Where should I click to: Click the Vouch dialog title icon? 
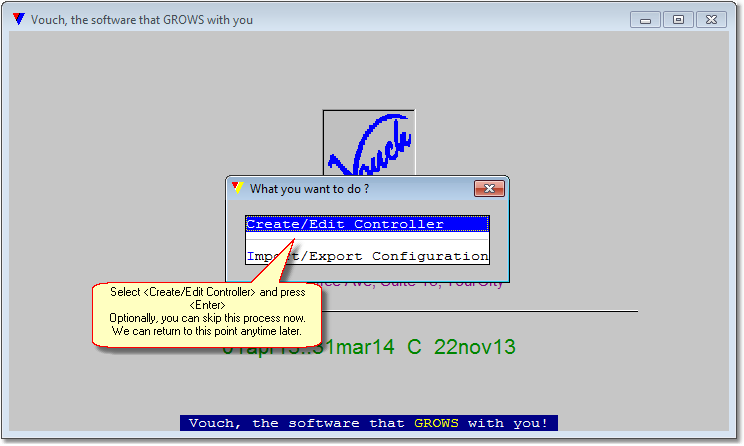click(237, 188)
